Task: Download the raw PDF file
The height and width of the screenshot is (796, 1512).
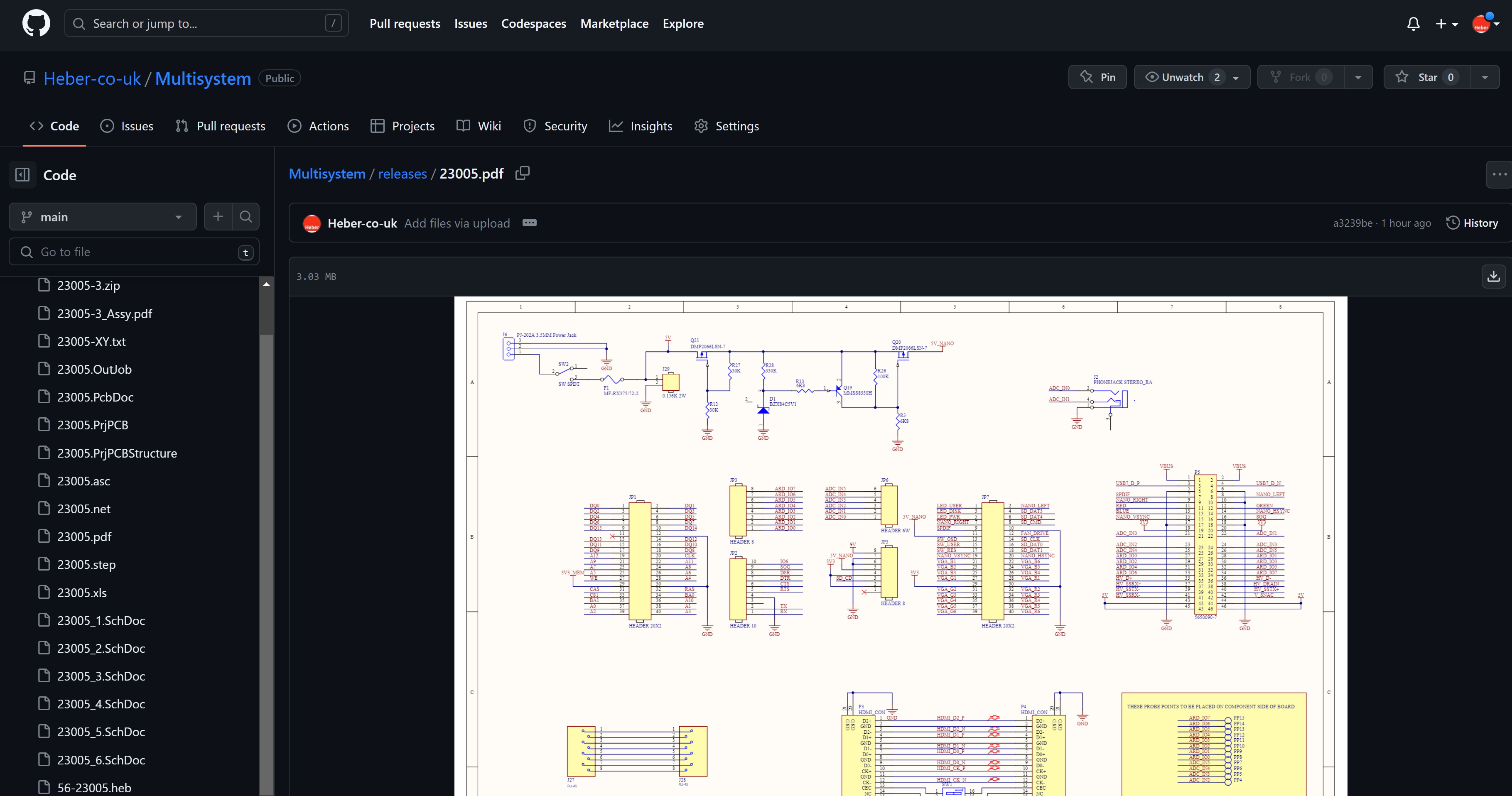Action: 1493,276
